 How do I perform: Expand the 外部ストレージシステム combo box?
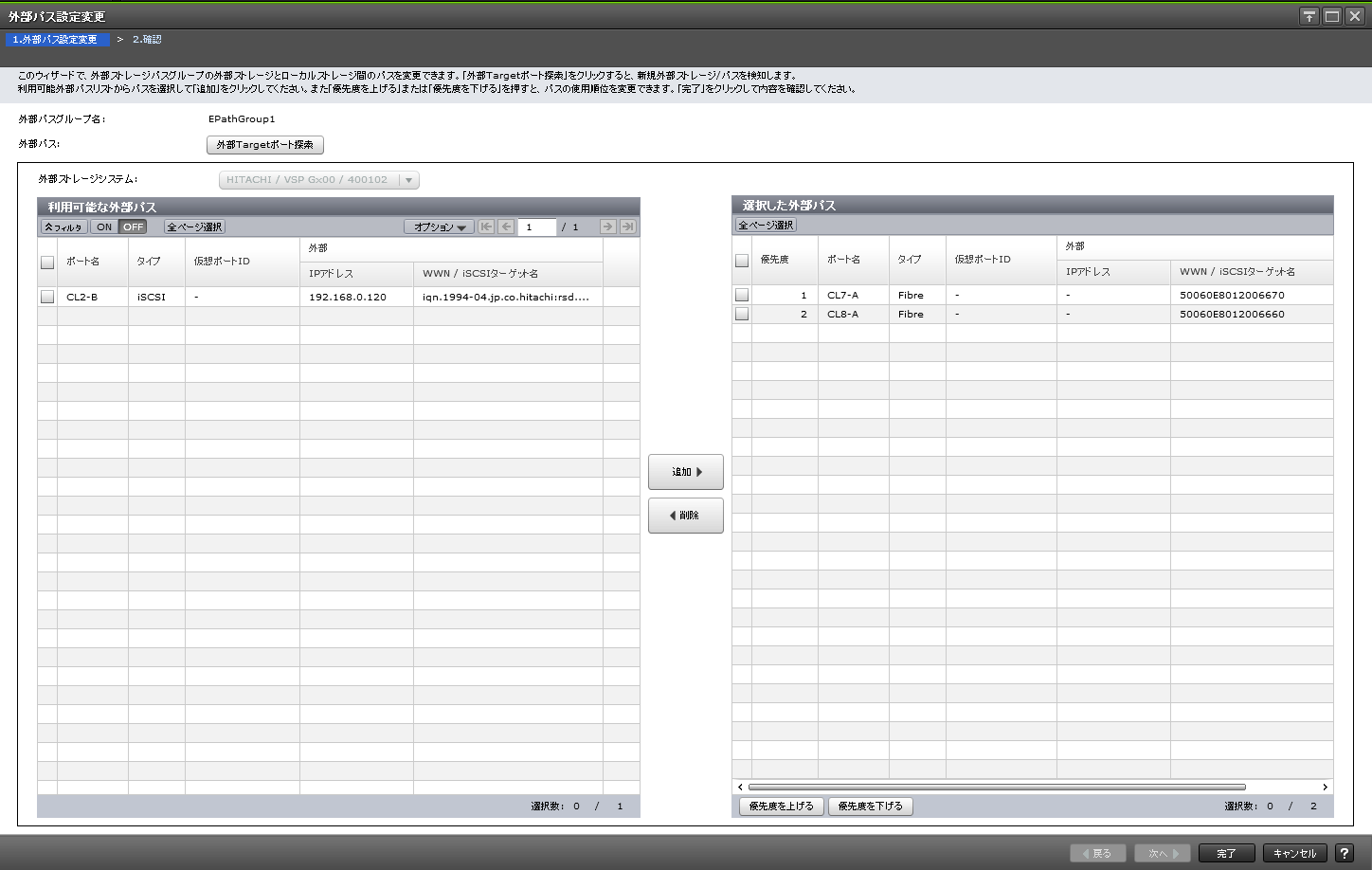[408, 180]
